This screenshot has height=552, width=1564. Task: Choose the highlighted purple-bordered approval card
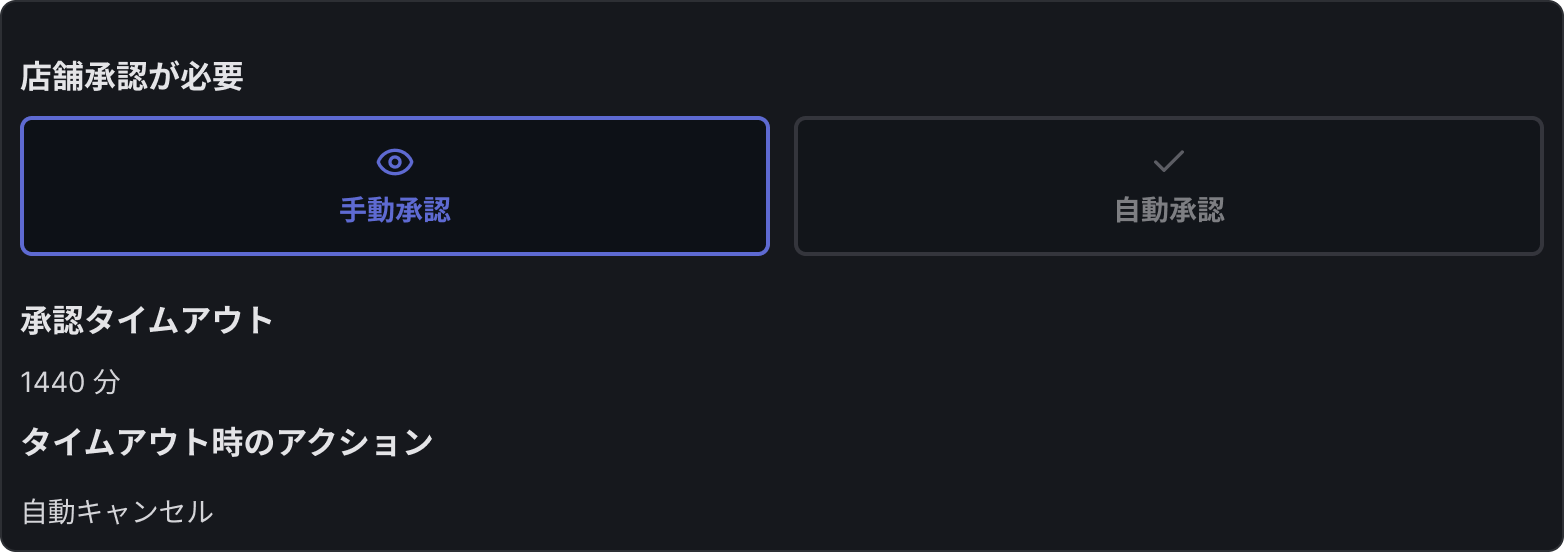[x=395, y=186]
